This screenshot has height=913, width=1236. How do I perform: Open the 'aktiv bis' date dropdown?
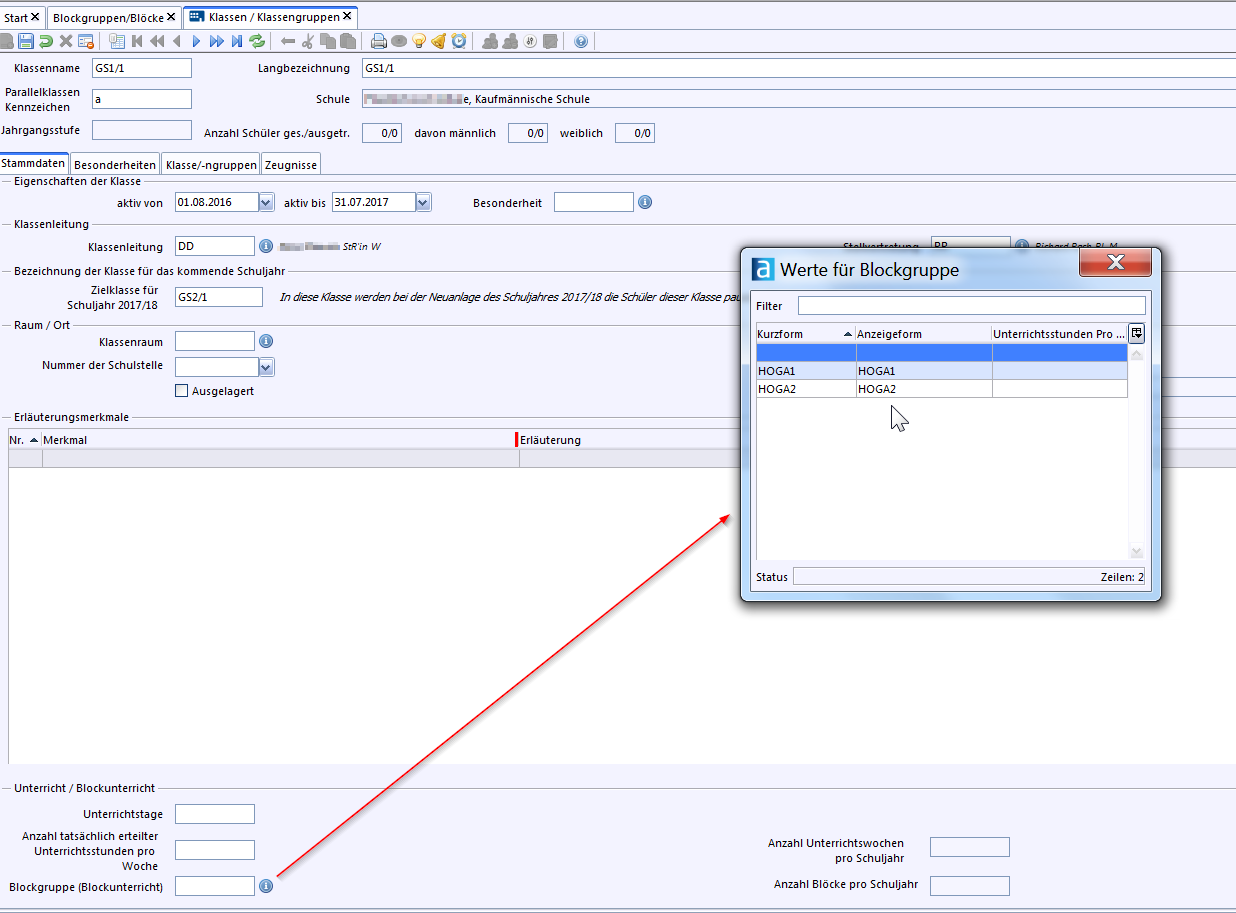click(423, 203)
